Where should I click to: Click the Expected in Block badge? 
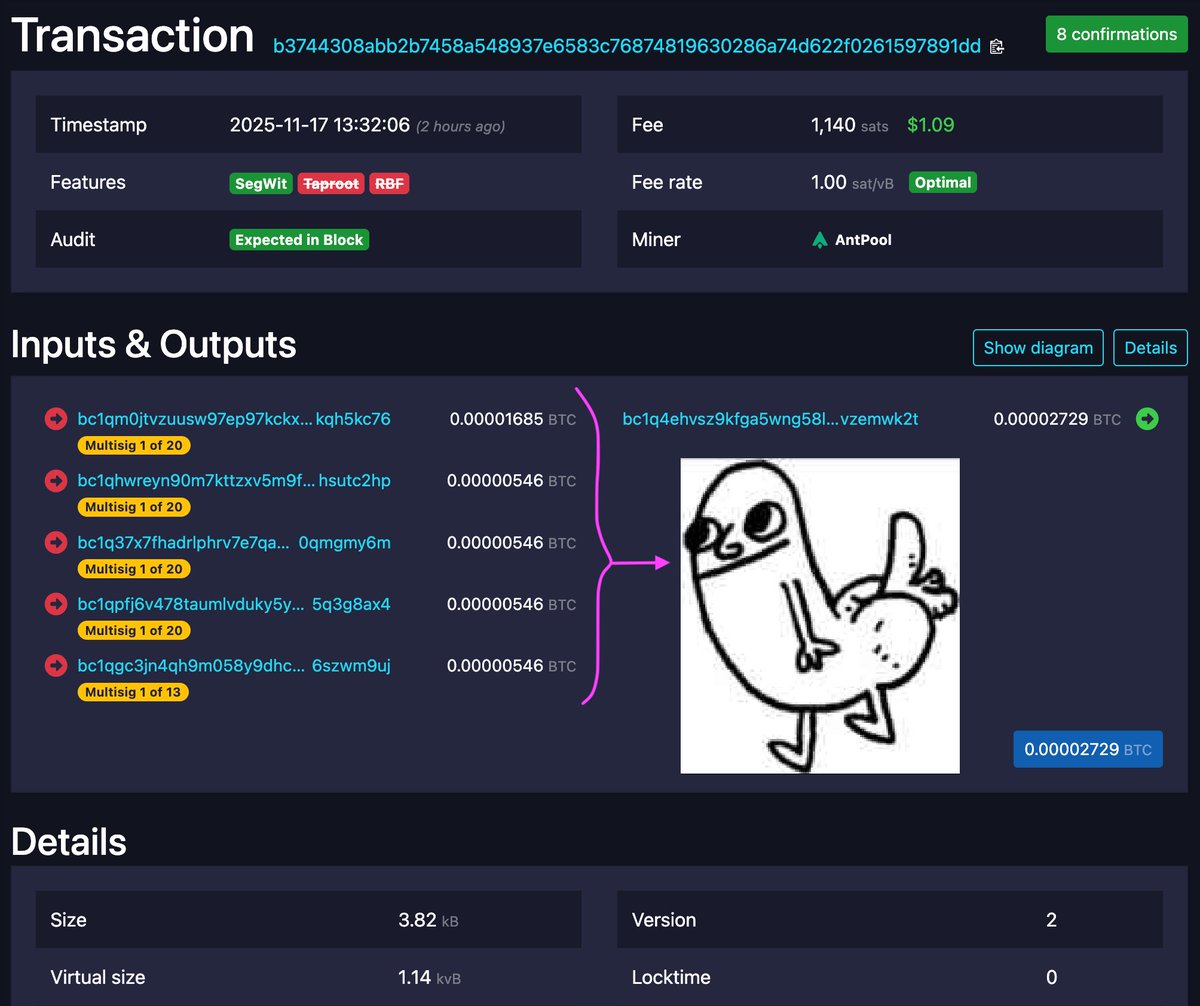point(299,240)
